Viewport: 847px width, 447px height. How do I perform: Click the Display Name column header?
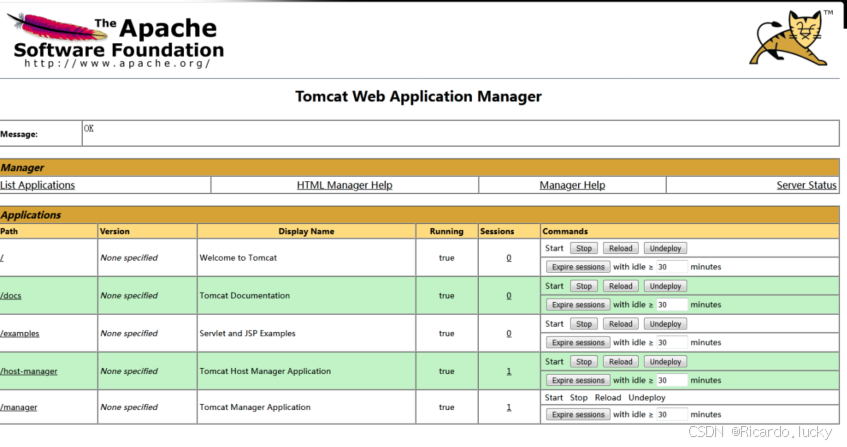tap(306, 231)
